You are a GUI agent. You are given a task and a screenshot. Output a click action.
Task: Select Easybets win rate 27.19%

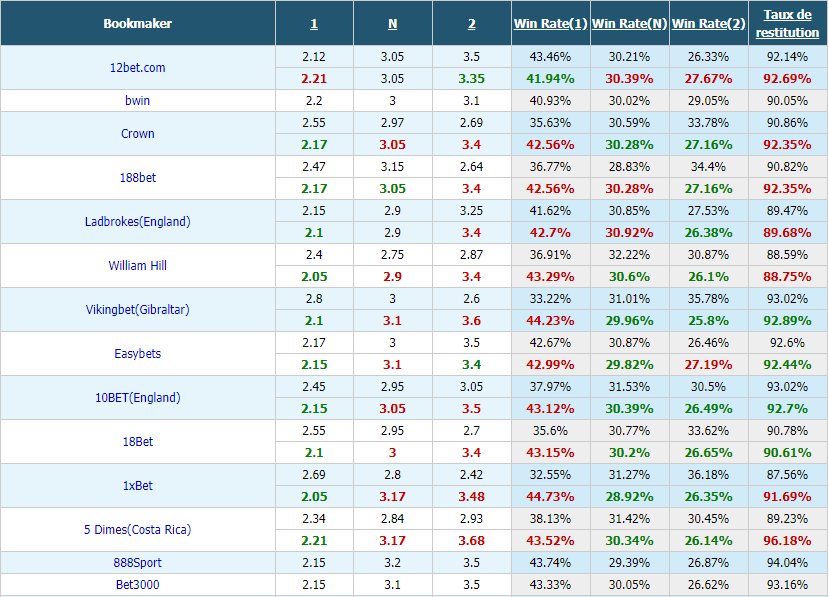coord(708,364)
